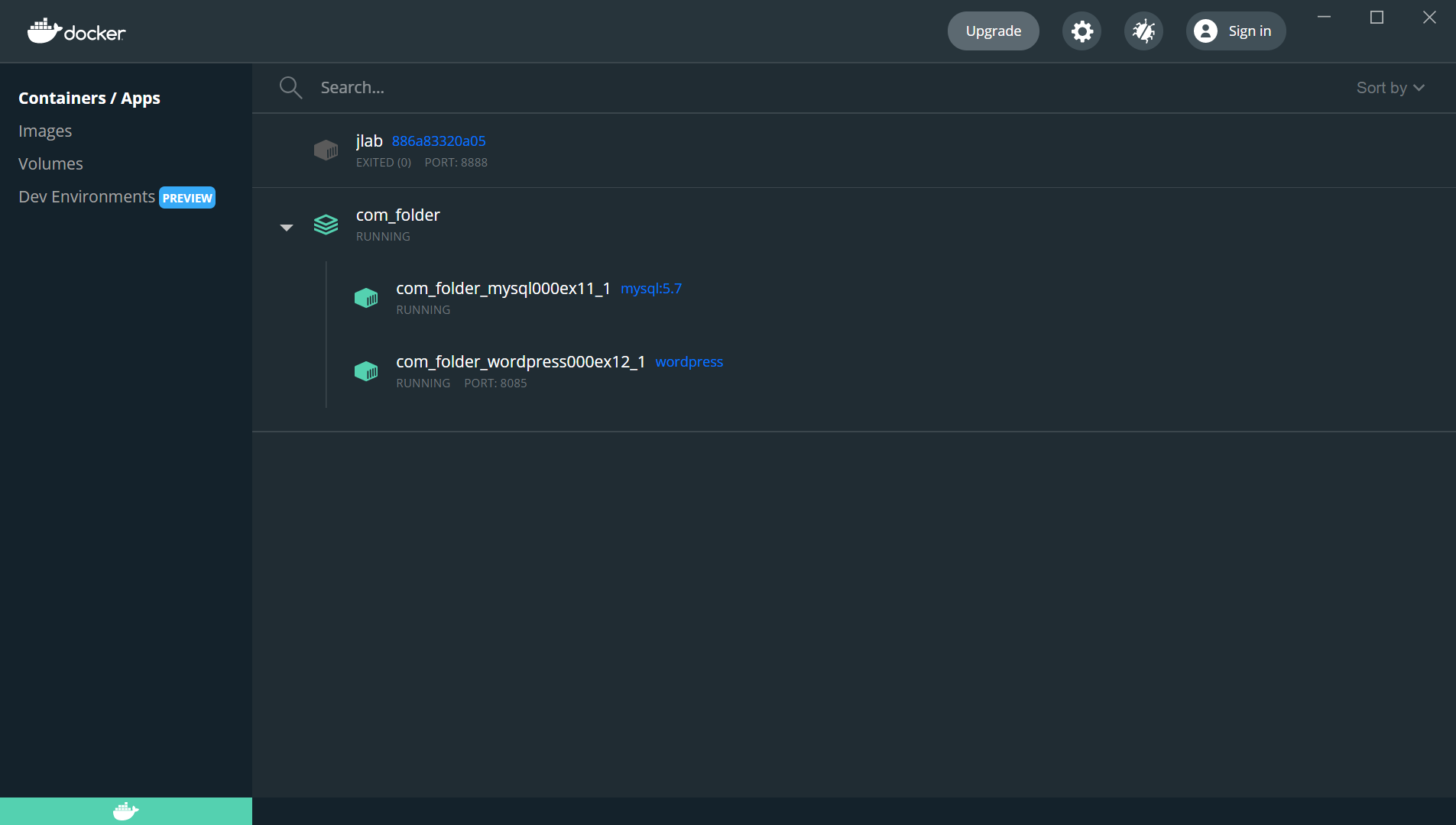Click the Docker whale logo
Screen dimensions: 1456x825
[x=76, y=31]
